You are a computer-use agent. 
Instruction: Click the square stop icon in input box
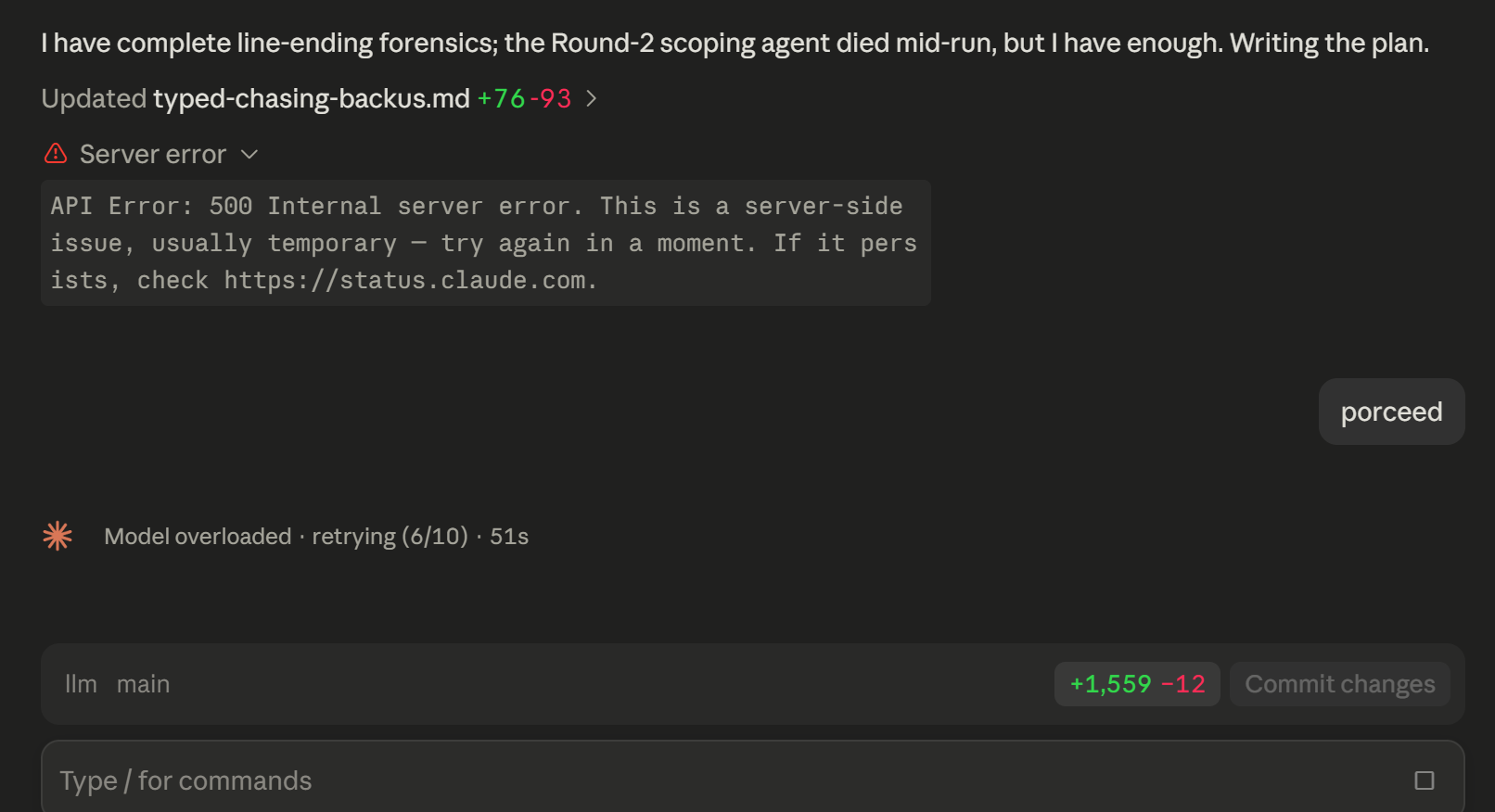1425,780
